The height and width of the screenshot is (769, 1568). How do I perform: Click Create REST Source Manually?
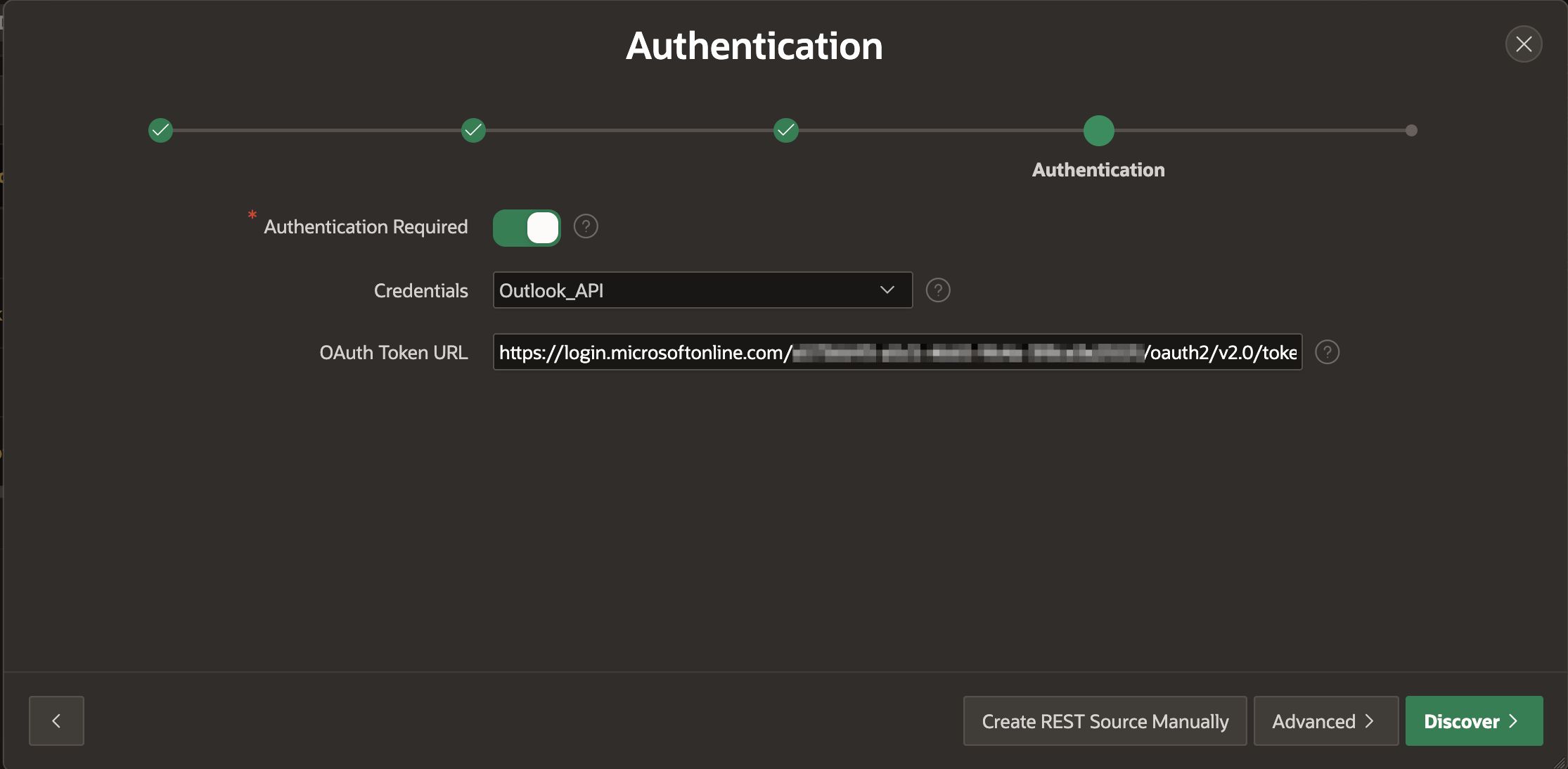pyautogui.click(x=1105, y=721)
